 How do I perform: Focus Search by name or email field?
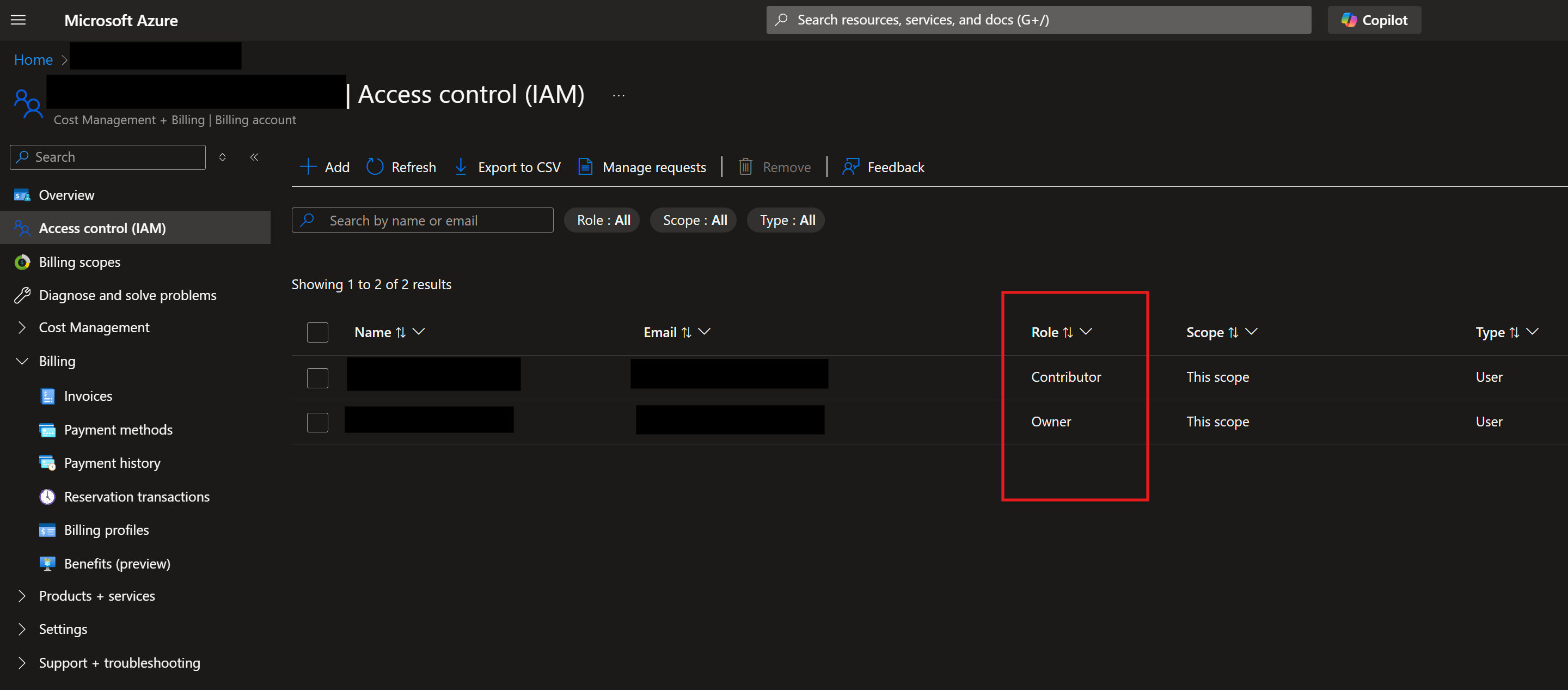coord(422,221)
